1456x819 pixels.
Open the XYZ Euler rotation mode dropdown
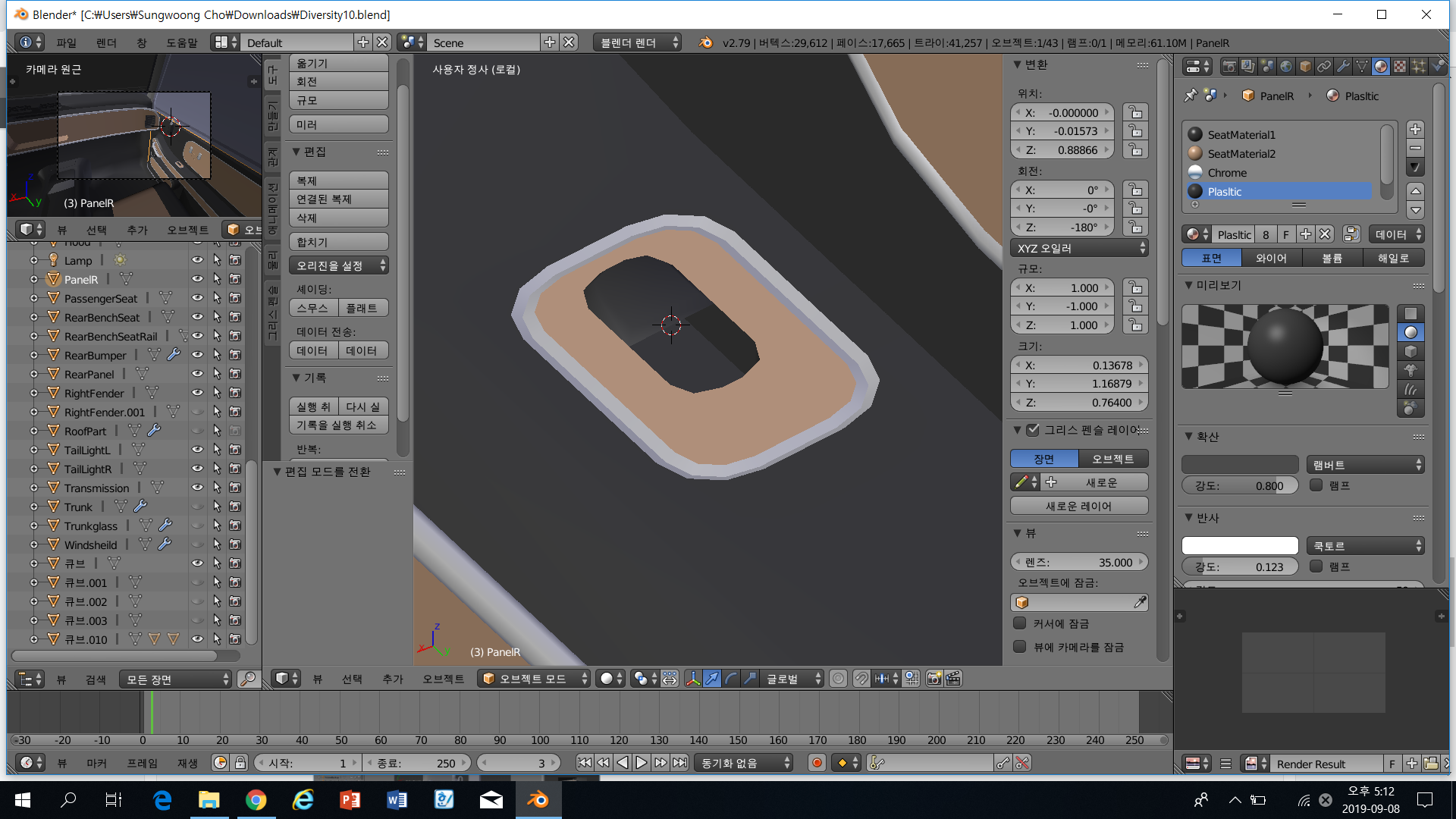point(1079,249)
